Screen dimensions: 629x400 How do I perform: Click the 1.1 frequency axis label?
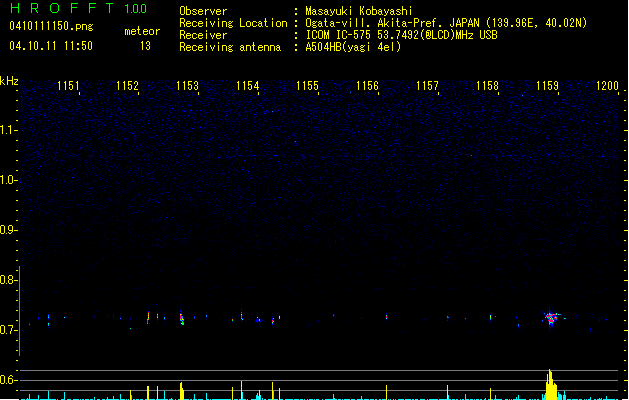8,130
